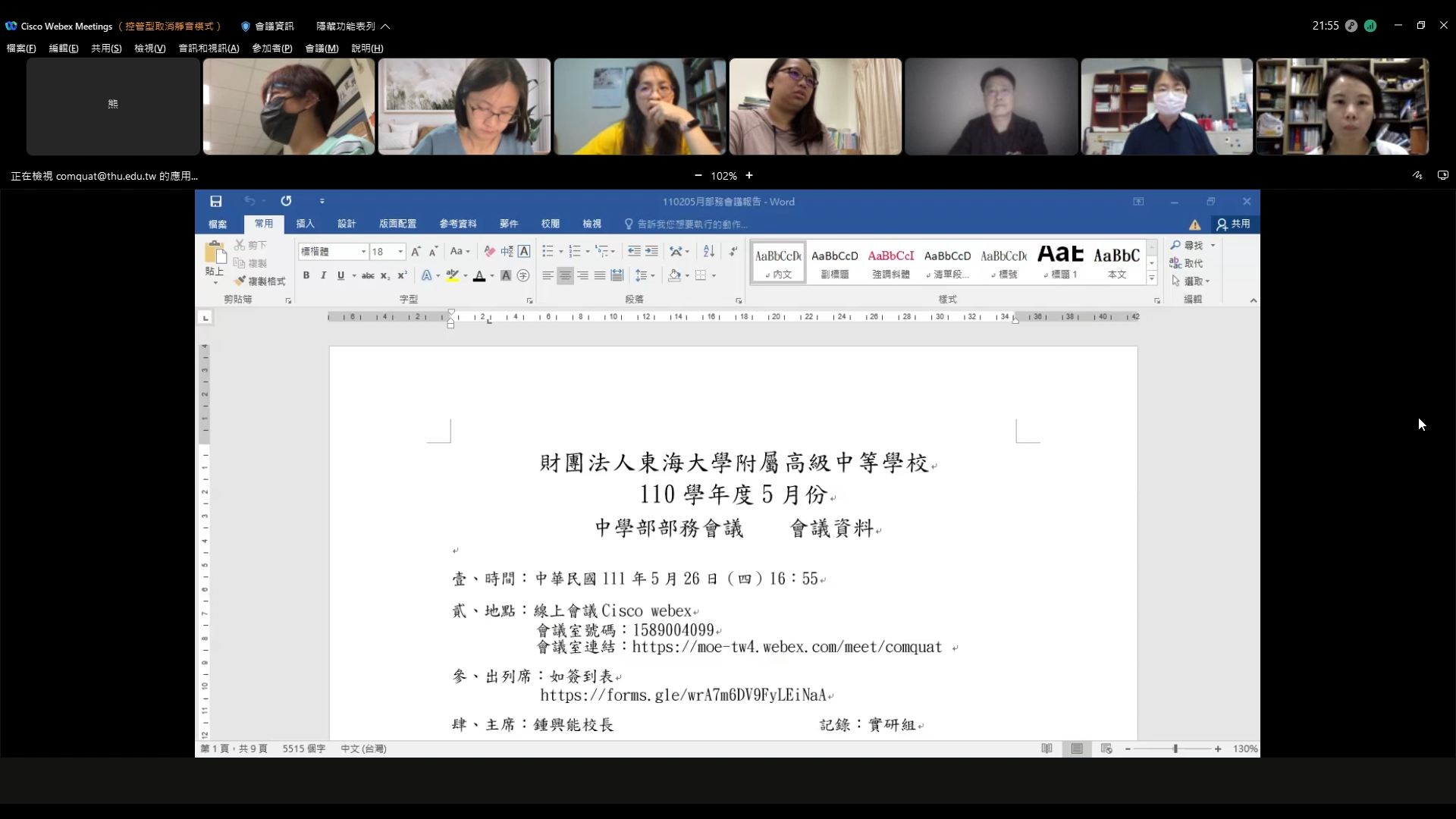The width and height of the screenshot is (1456, 819).
Task: Click the Save icon in Word
Action: click(216, 201)
